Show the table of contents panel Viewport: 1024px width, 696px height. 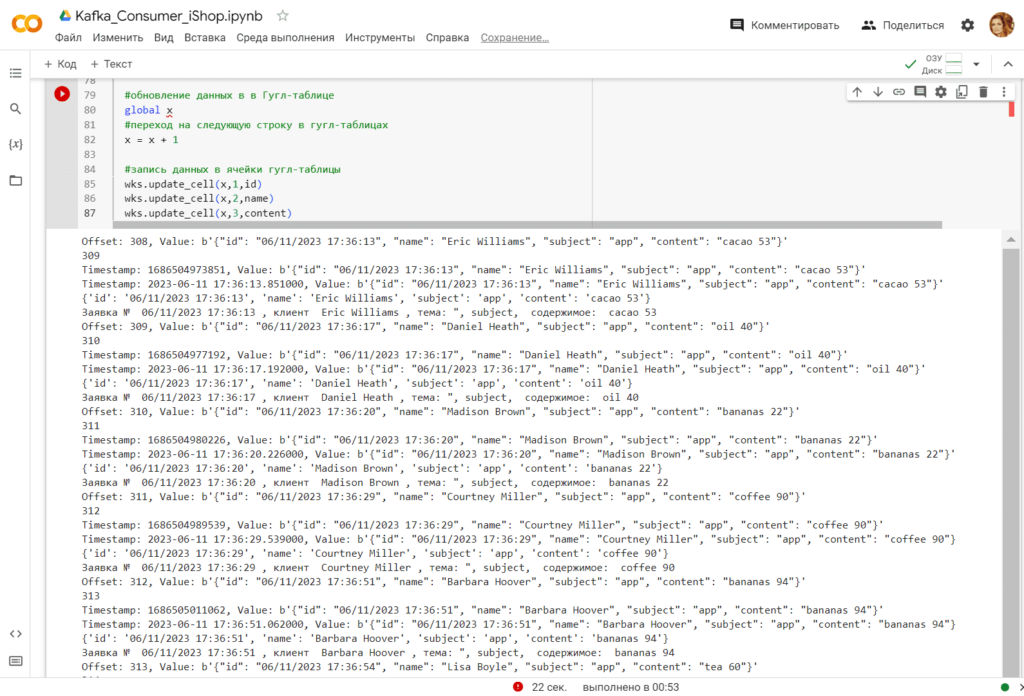pyautogui.click(x=16, y=72)
